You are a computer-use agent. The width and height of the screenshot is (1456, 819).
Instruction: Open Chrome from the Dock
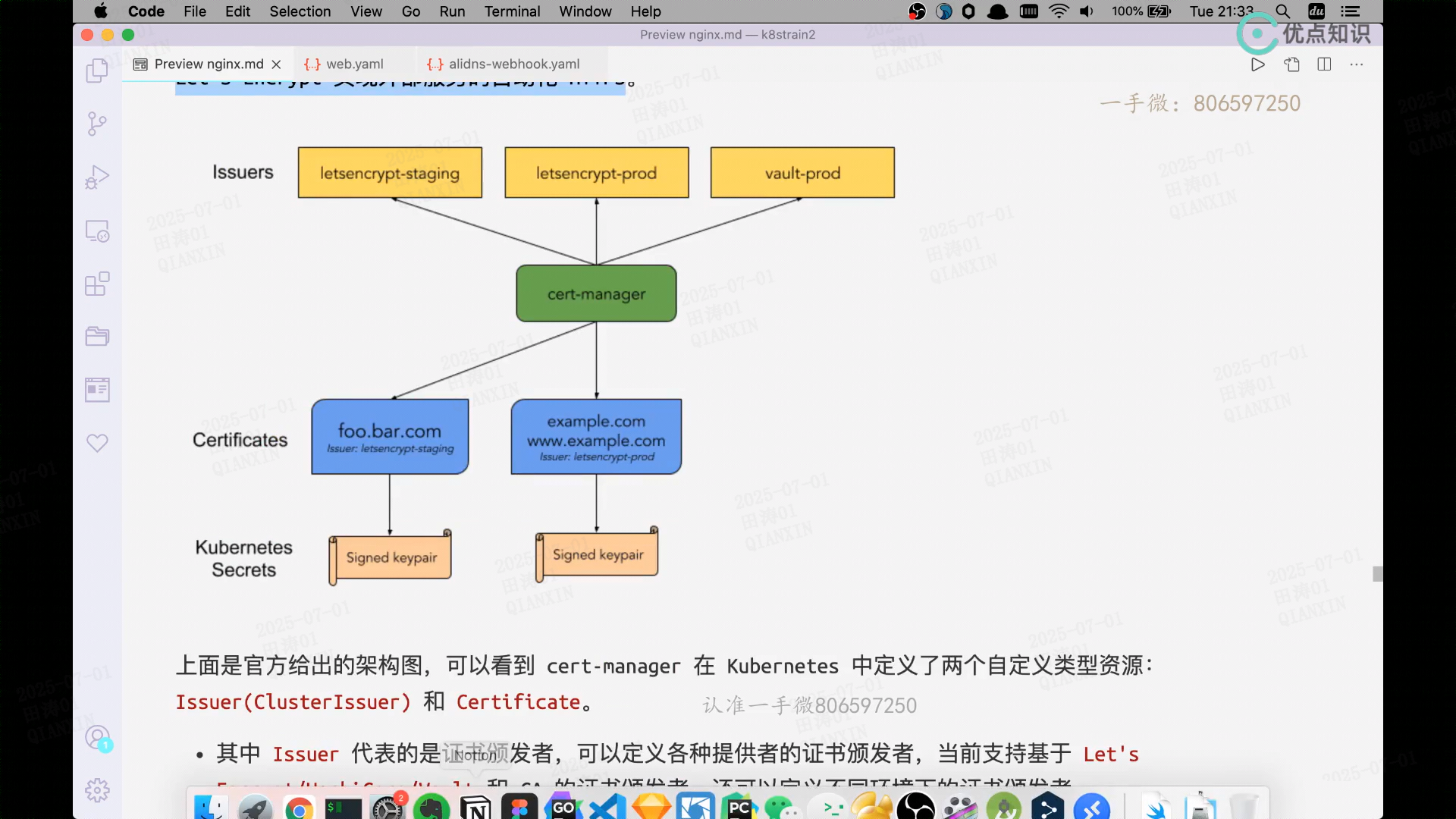click(299, 808)
